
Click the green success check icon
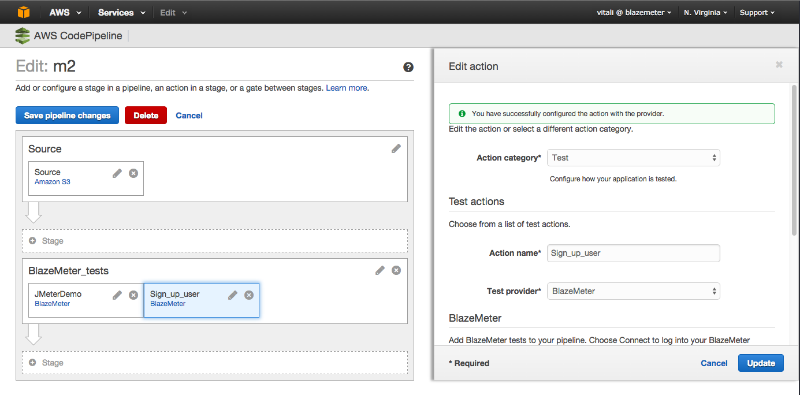[x=462, y=113]
